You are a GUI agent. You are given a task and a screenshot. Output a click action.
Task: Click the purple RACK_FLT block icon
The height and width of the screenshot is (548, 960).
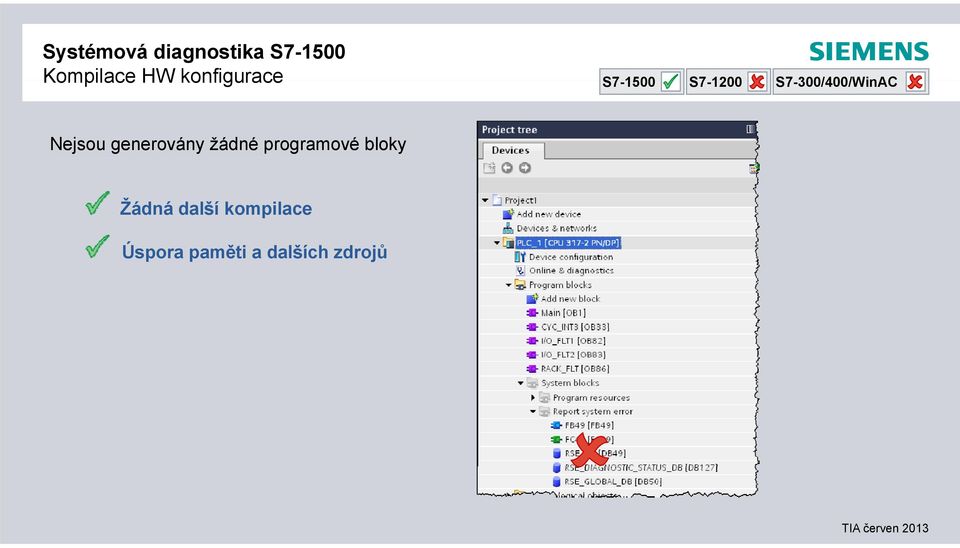point(532,369)
